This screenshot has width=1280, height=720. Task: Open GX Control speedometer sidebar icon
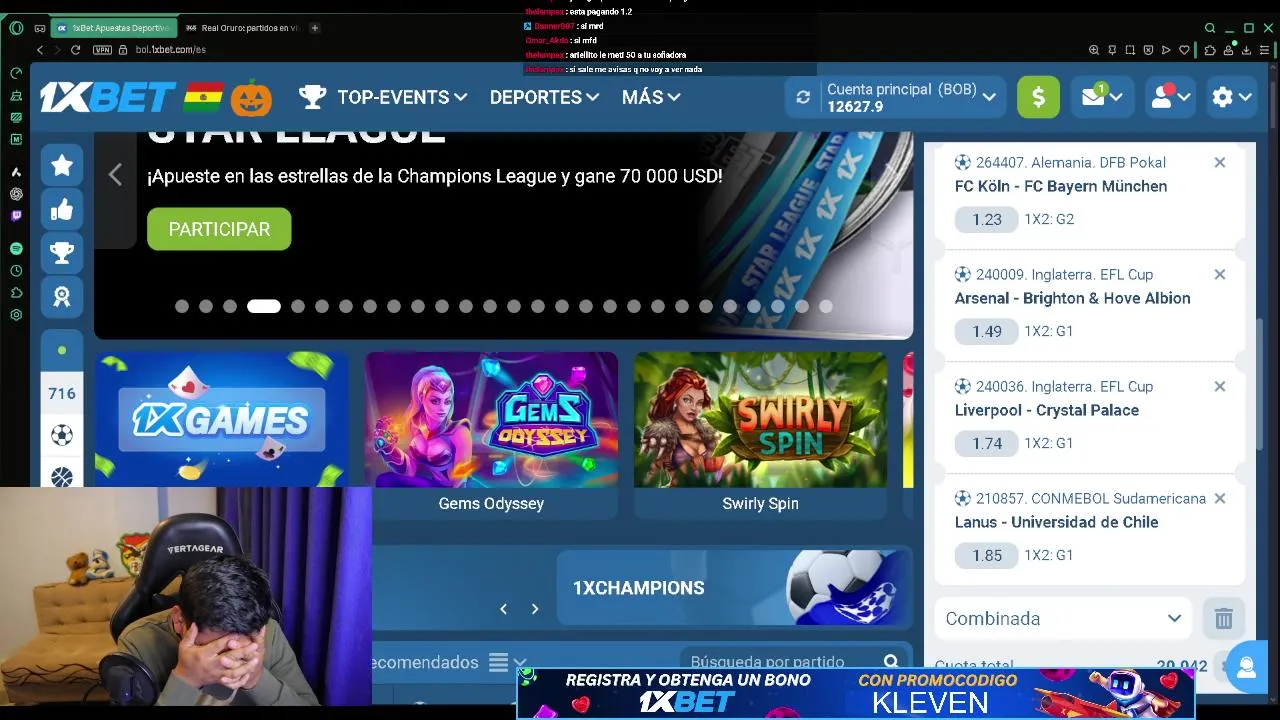pyautogui.click(x=16, y=73)
